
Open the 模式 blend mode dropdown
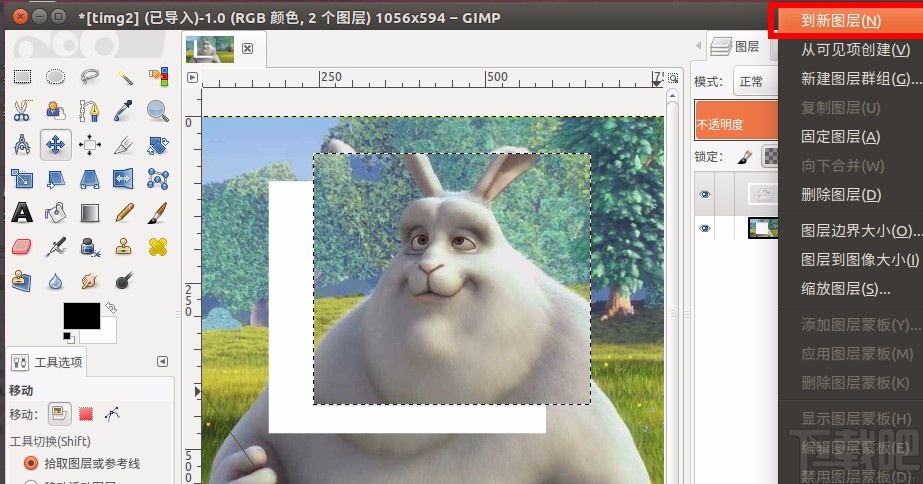(x=755, y=81)
